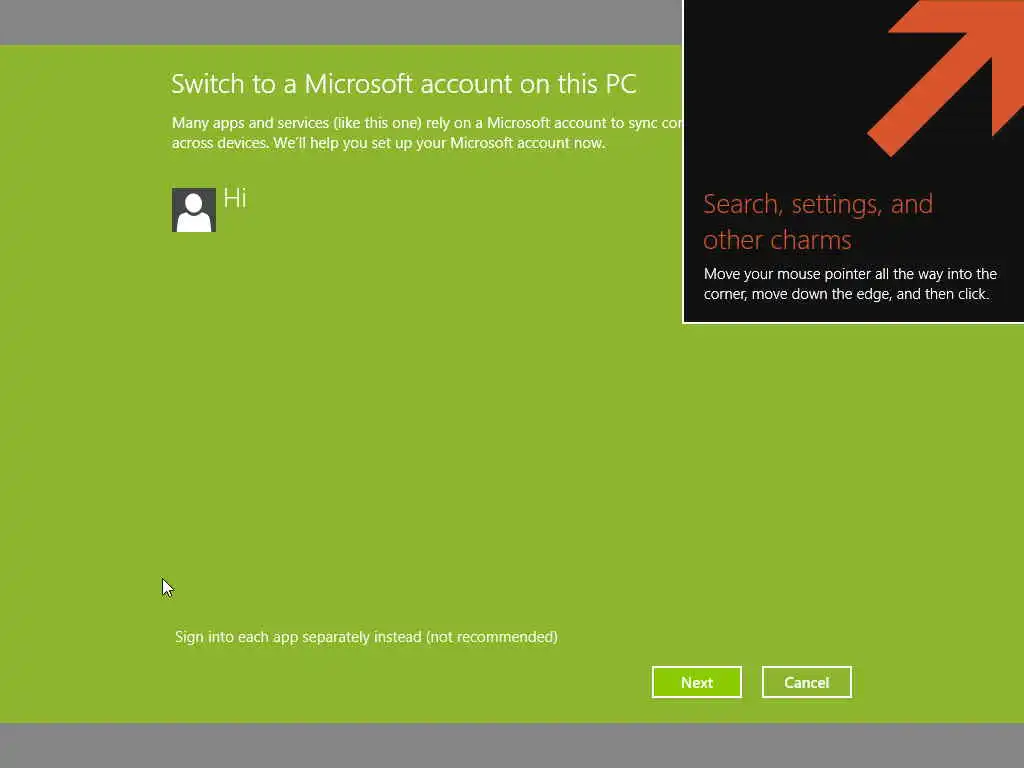Click the 'Search, settings, and other charms' heading
Screen dimensions: 1024x768
[818, 222]
